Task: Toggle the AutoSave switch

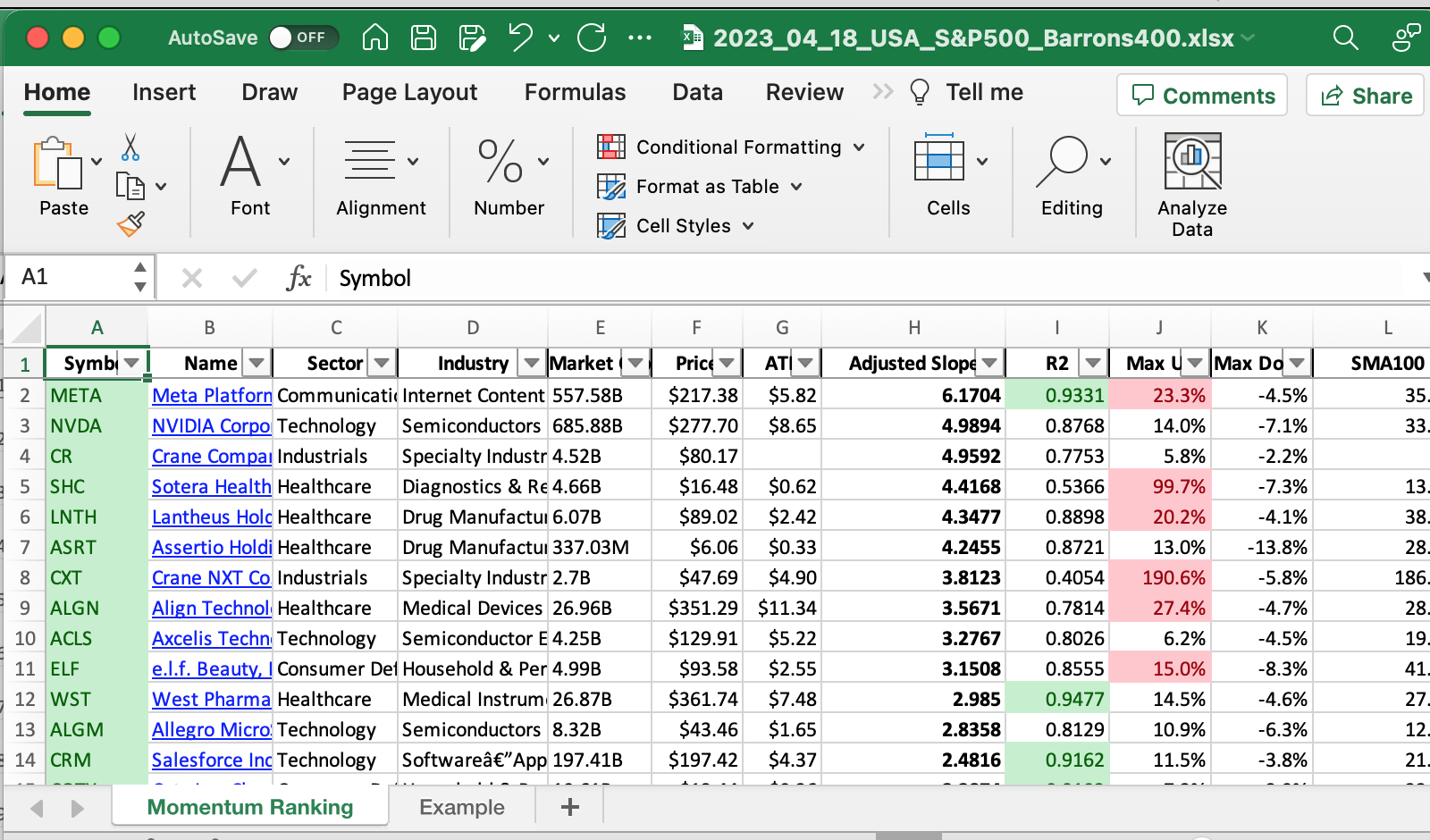Action: 303,38
